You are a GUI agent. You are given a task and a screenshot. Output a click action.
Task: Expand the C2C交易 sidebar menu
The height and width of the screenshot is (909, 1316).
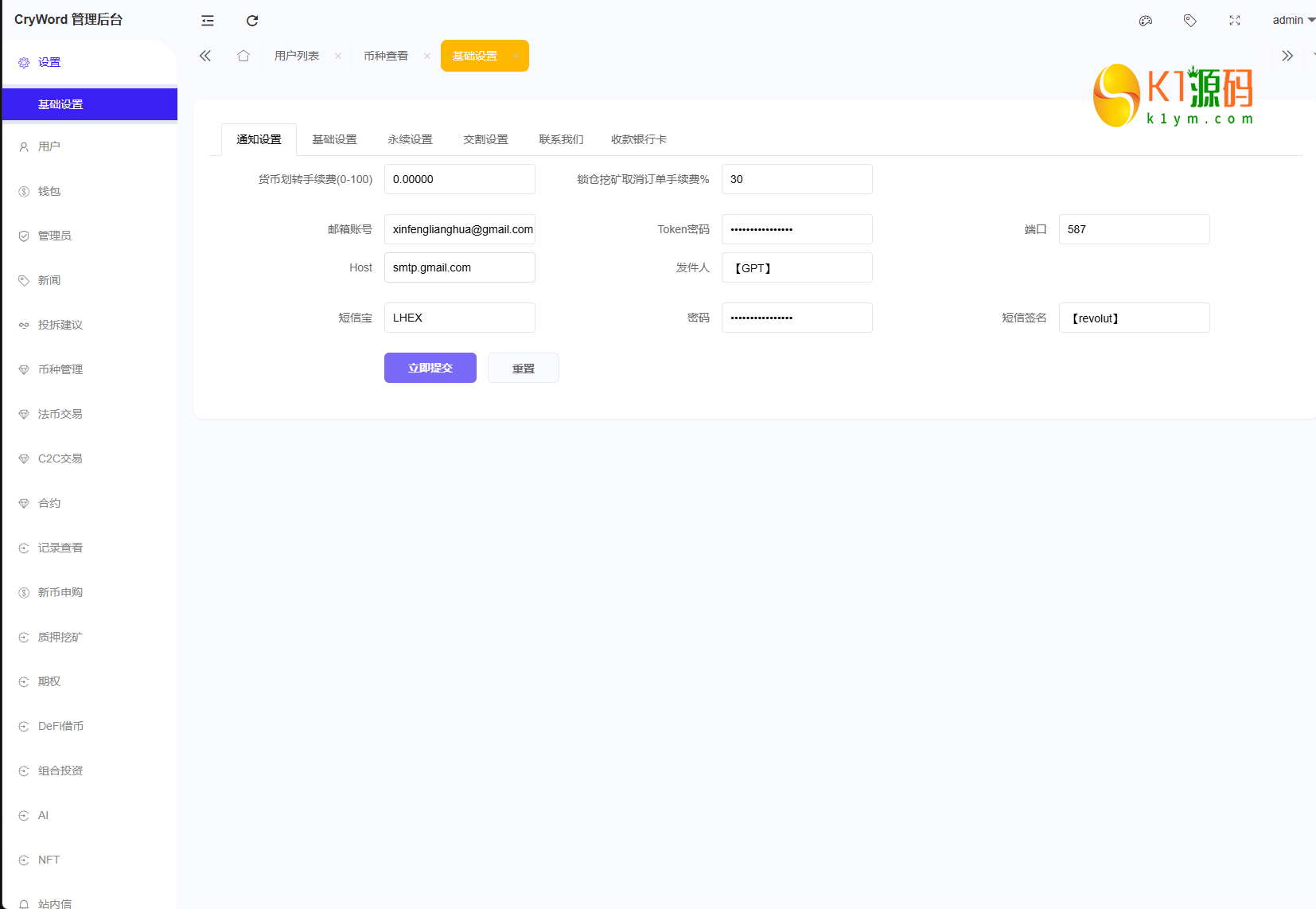click(x=90, y=458)
